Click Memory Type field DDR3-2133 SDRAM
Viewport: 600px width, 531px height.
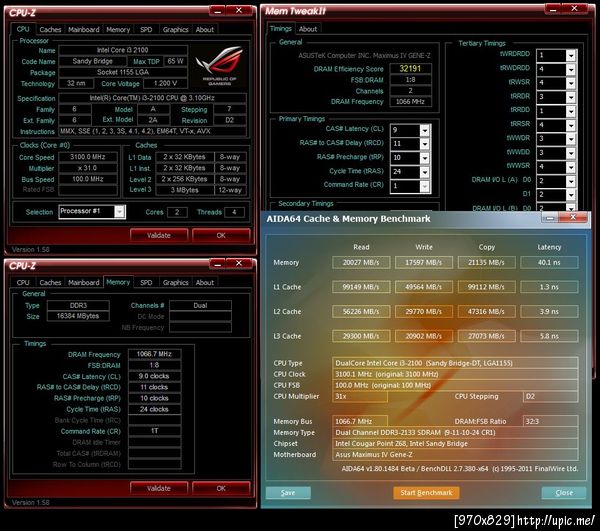click(x=455, y=433)
